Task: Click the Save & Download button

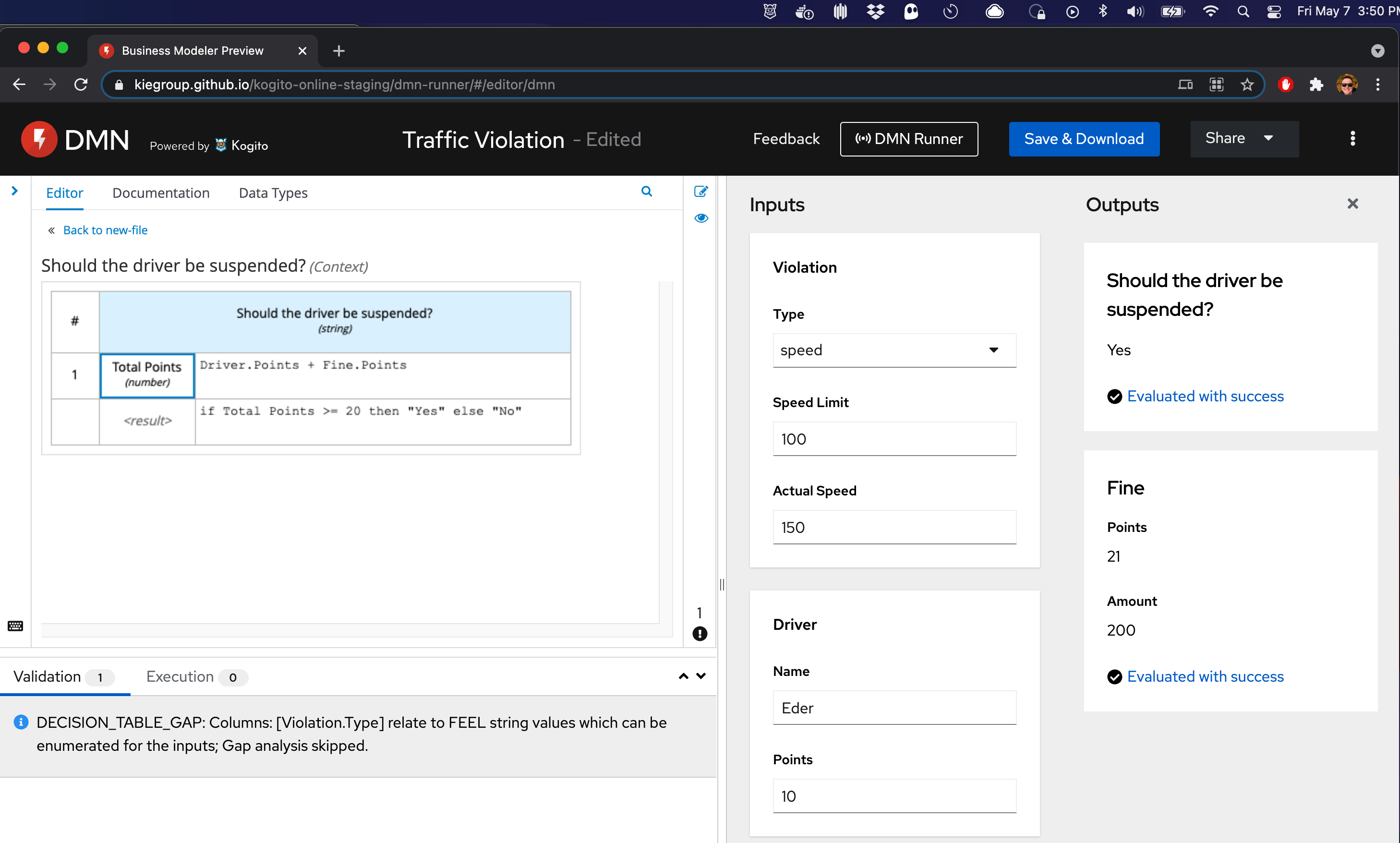Action: click(1083, 139)
